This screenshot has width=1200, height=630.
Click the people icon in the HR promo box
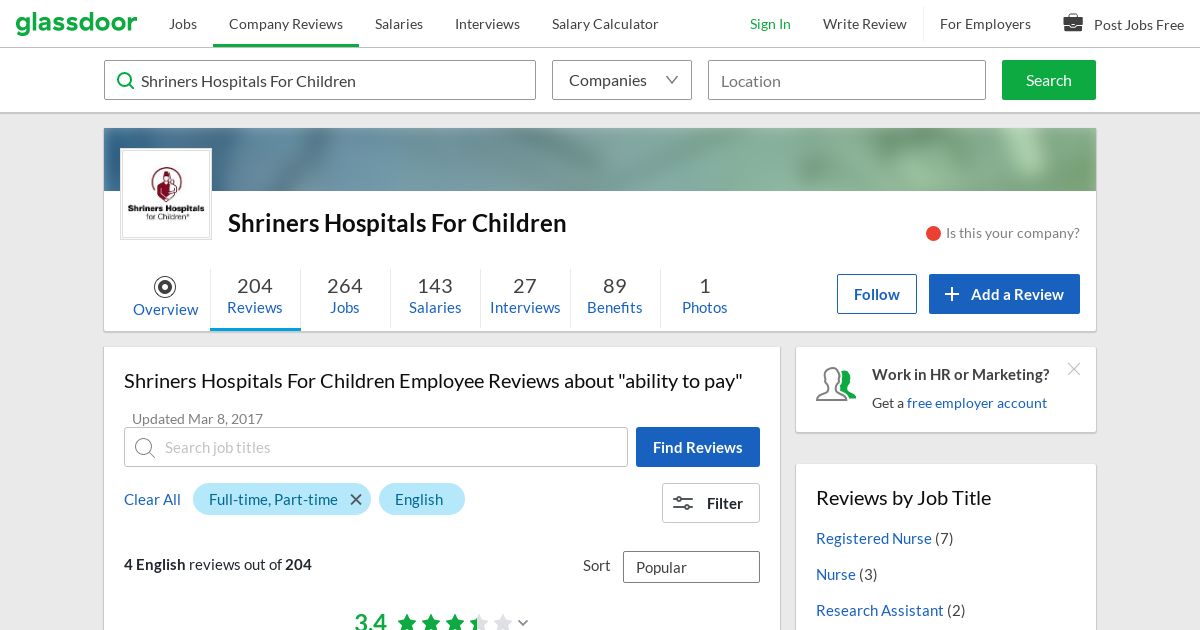(836, 385)
